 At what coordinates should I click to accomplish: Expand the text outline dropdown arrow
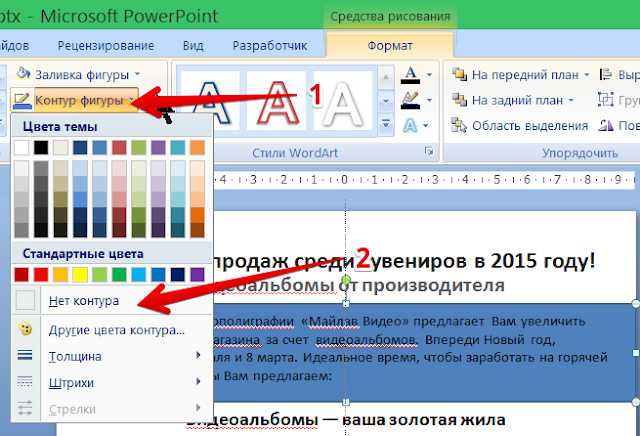pos(429,100)
